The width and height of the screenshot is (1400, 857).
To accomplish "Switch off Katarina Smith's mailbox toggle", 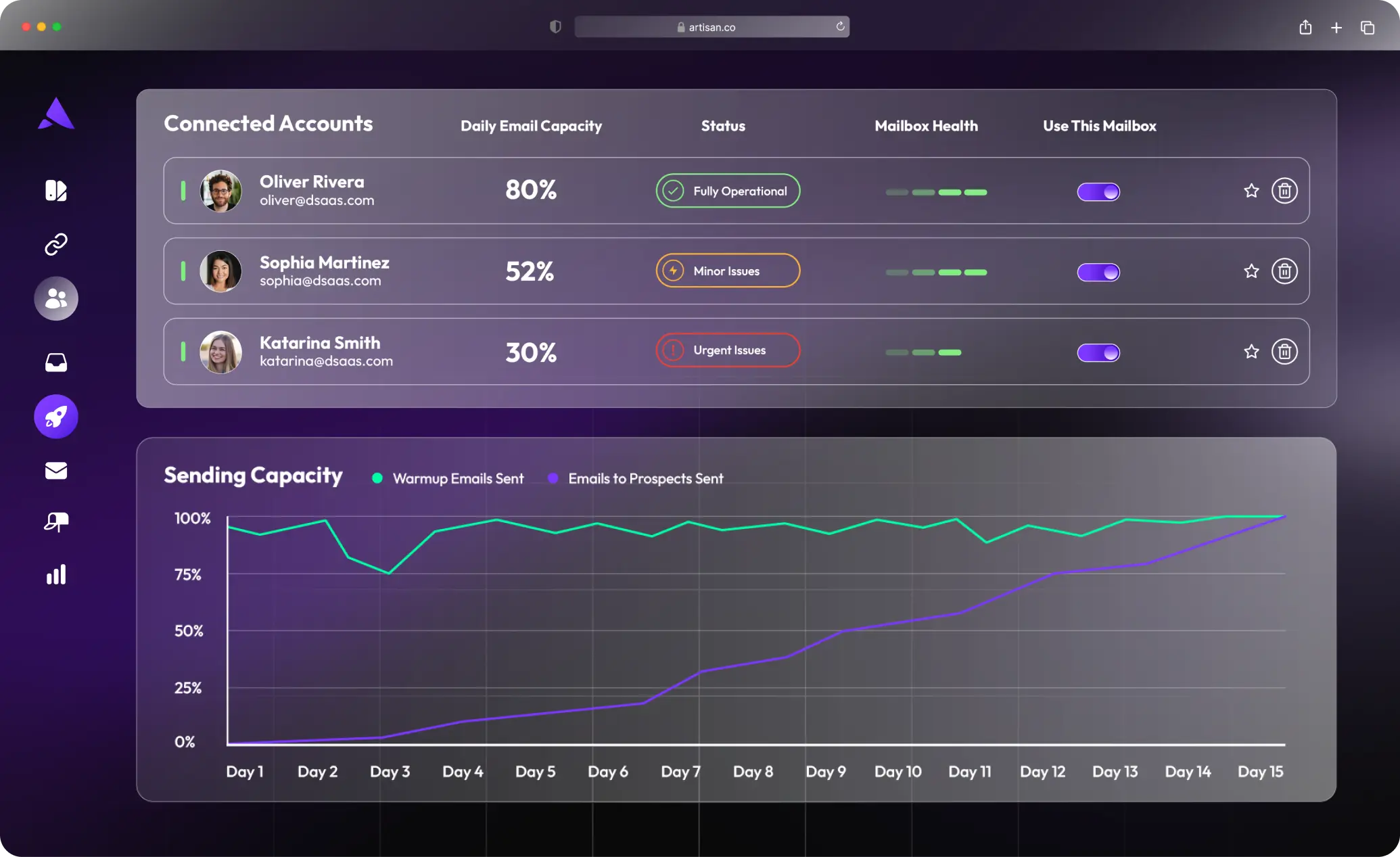I will coord(1098,352).
